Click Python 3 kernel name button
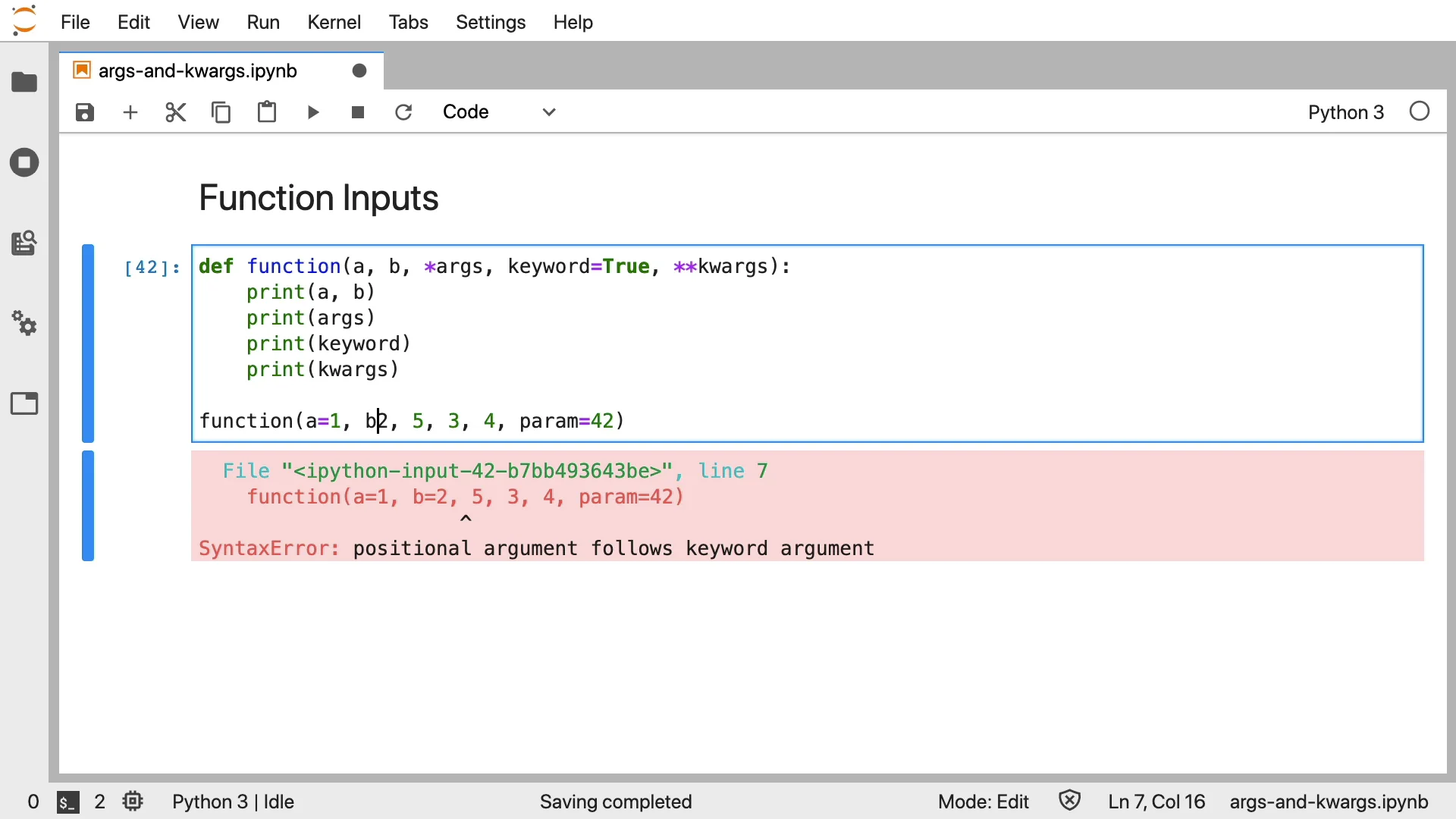This screenshot has width=1456, height=819. coord(1345,112)
